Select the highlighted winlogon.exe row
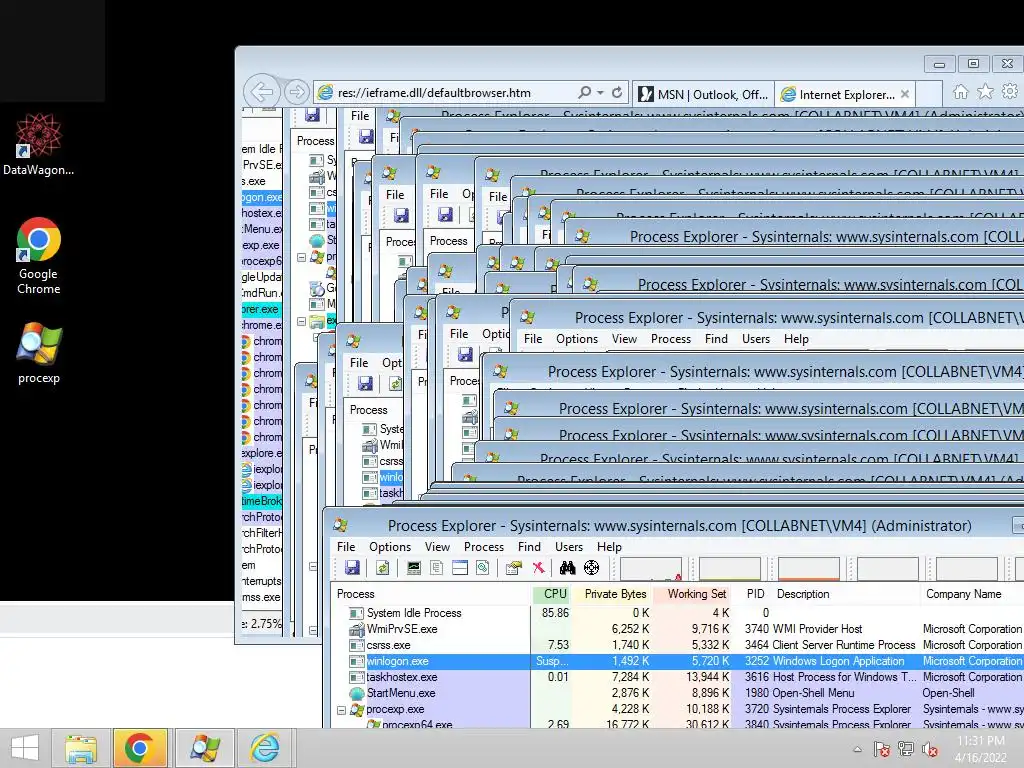Screen dimensions: 1024x768 [x=677, y=661]
